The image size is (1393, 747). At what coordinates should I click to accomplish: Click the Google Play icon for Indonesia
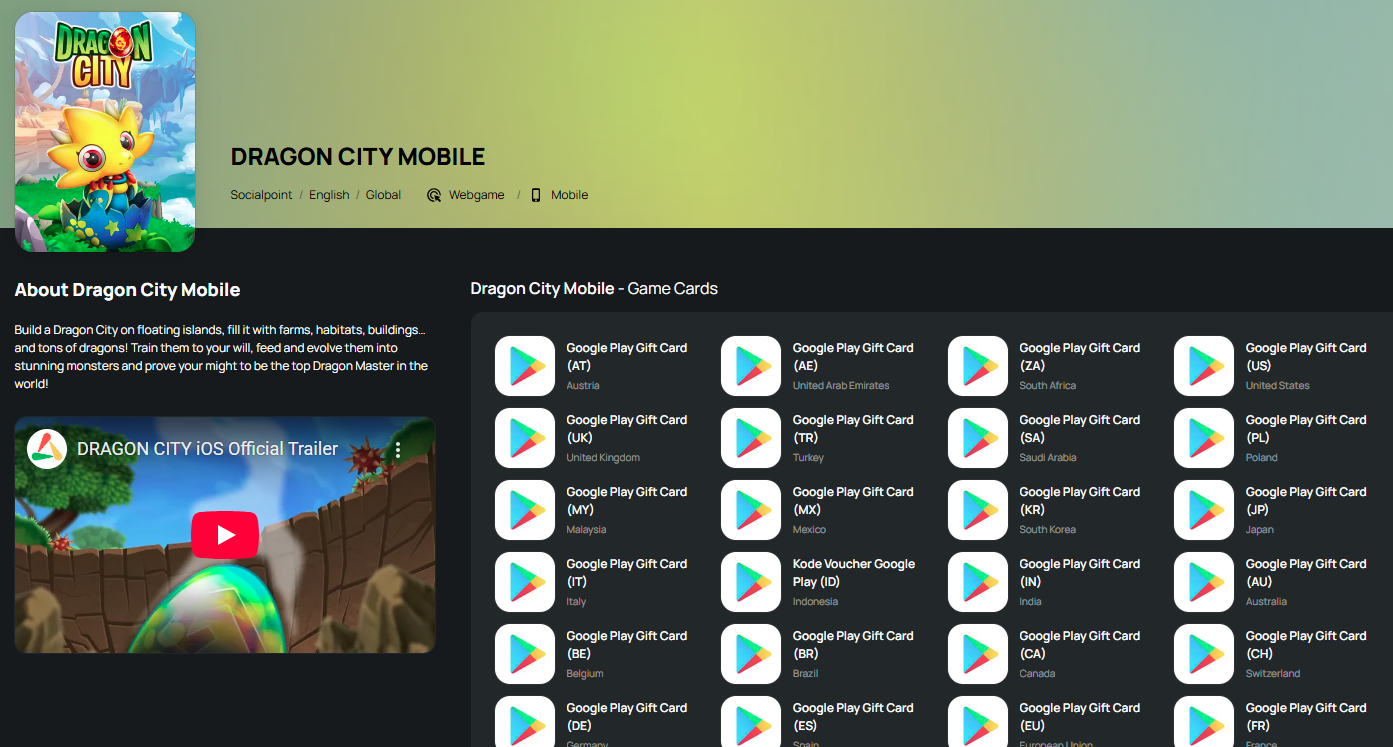750,582
